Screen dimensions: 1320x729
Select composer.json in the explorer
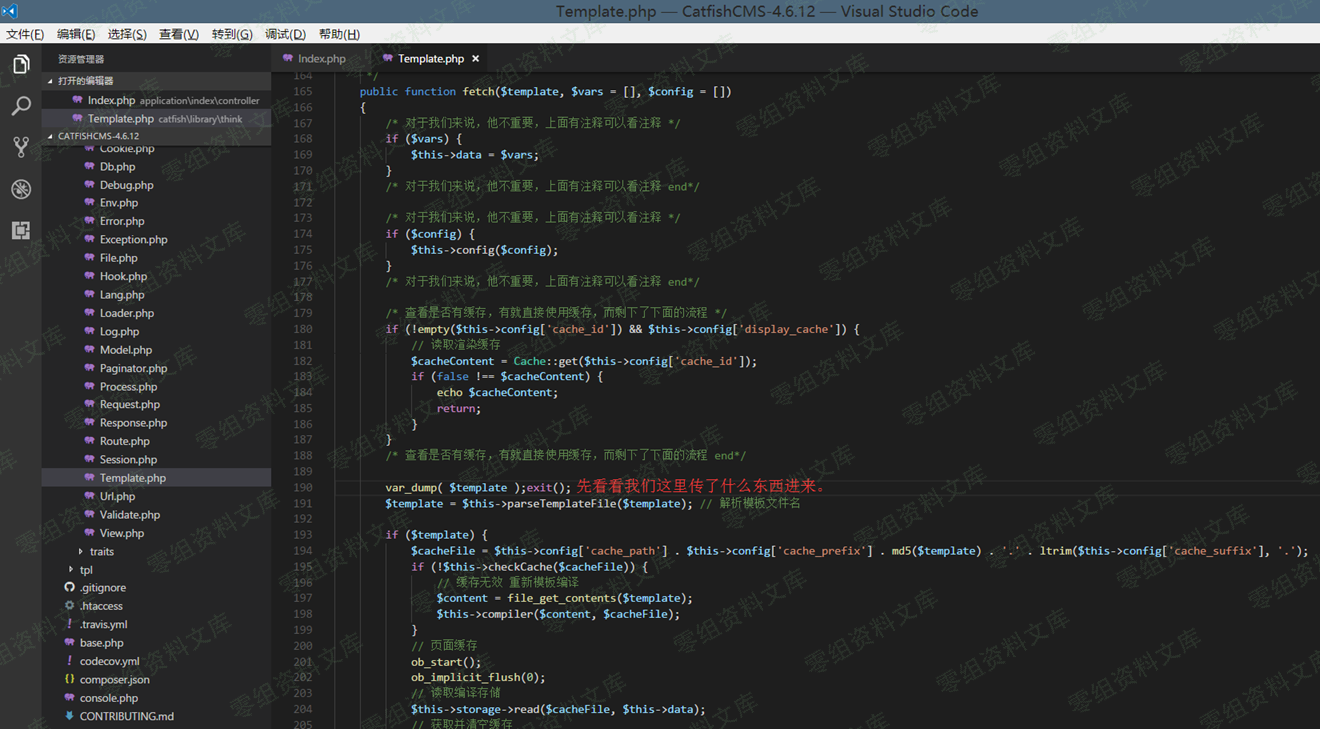point(114,680)
